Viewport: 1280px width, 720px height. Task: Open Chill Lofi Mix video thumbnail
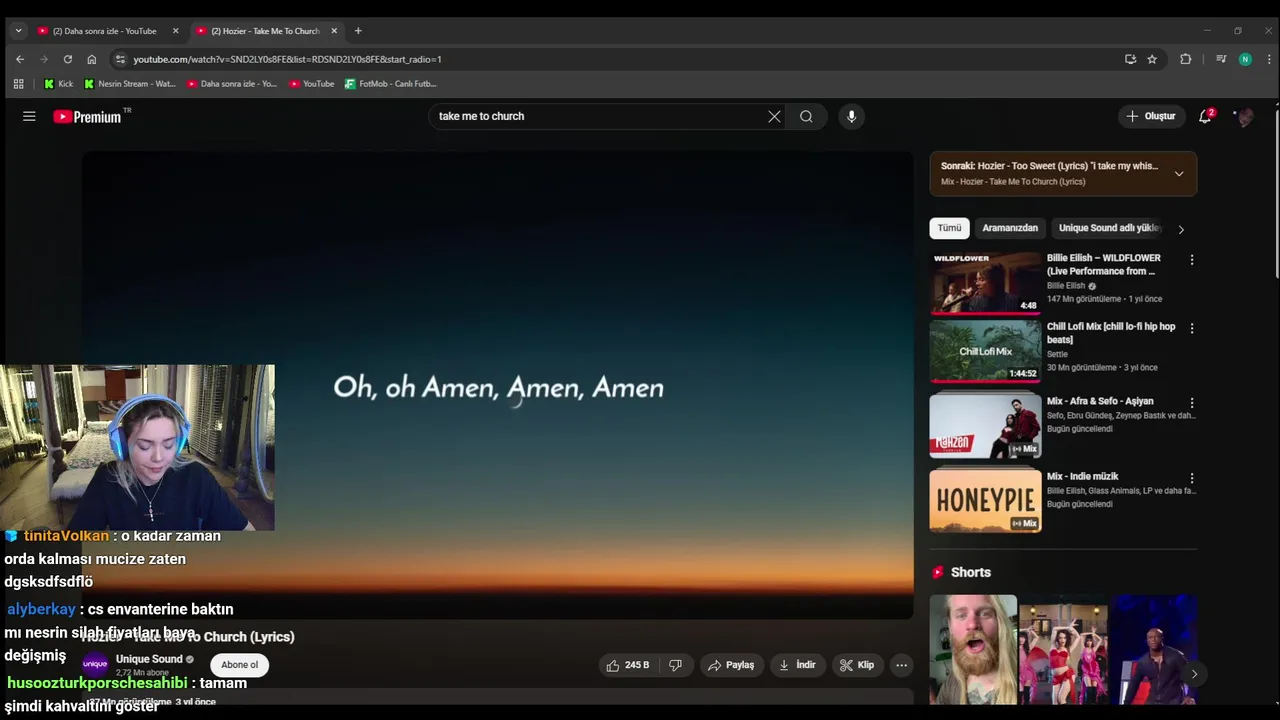(985, 351)
